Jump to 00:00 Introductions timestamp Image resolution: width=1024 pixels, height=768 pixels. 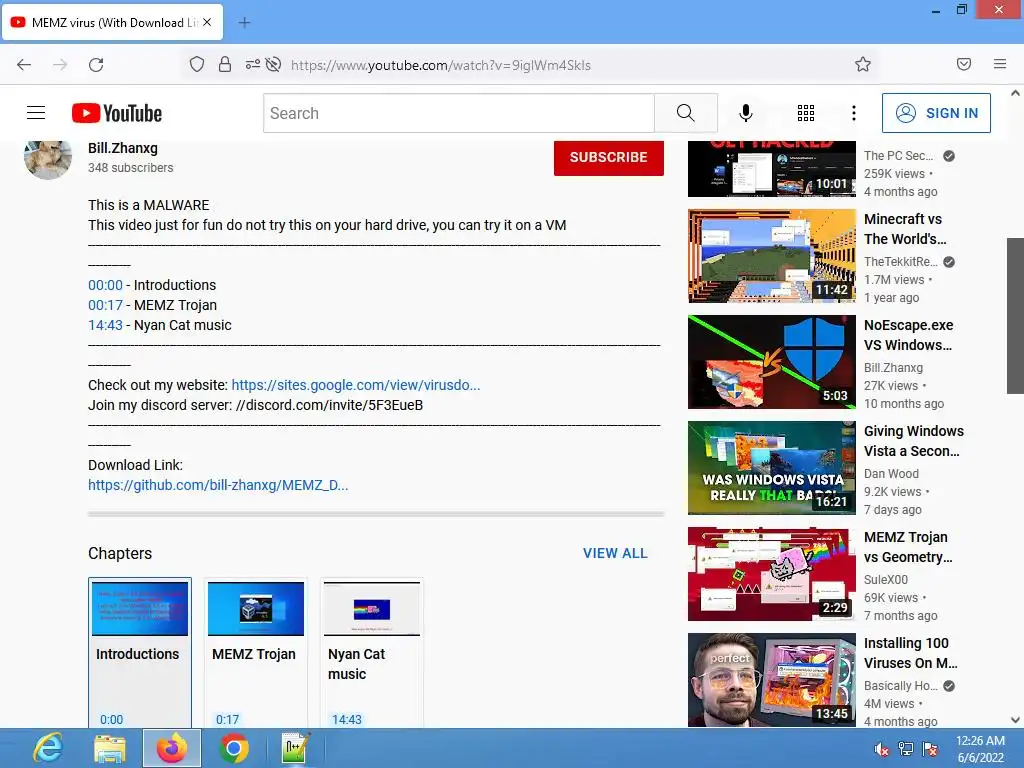pos(105,285)
